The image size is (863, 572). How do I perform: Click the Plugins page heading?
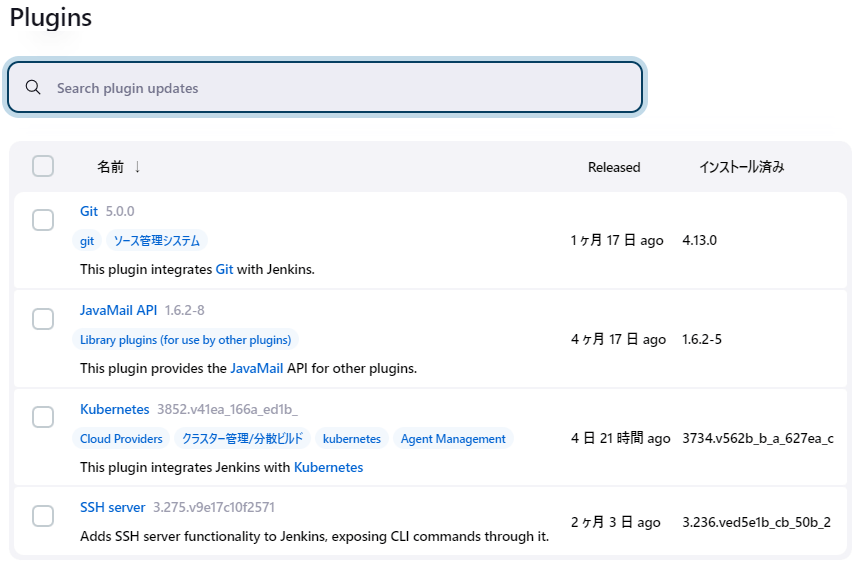click(51, 18)
